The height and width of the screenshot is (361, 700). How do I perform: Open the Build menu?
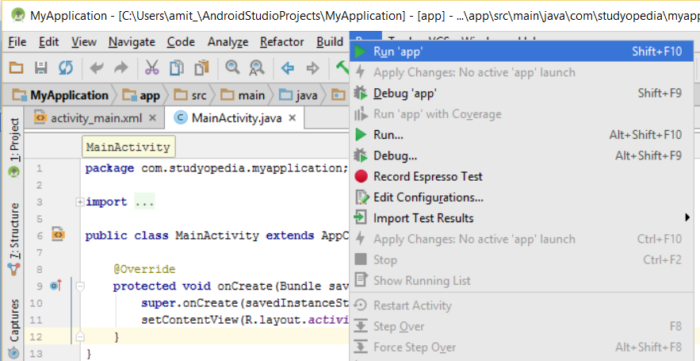click(x=330, y=42)
